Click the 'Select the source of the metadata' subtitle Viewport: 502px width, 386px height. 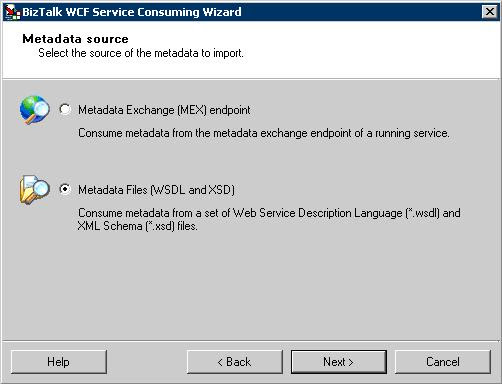coord(141,53)
